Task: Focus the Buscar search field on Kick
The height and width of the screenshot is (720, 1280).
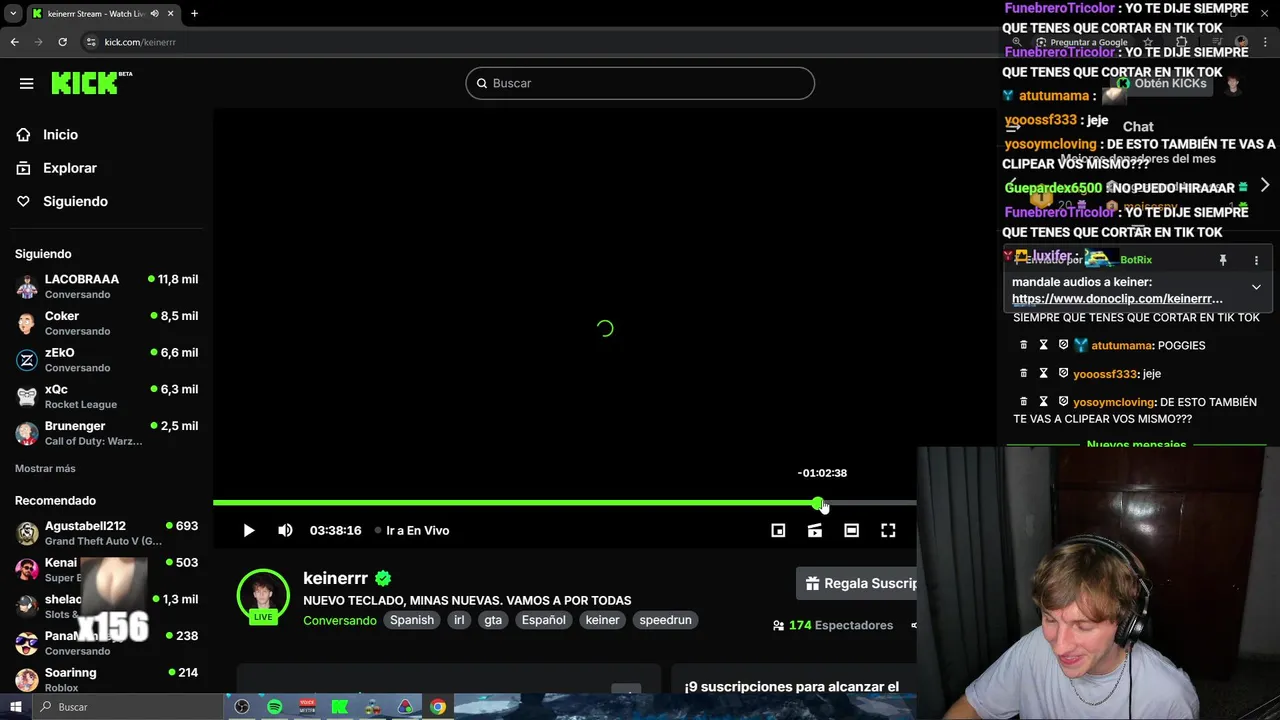Action: tap(640, 83)
